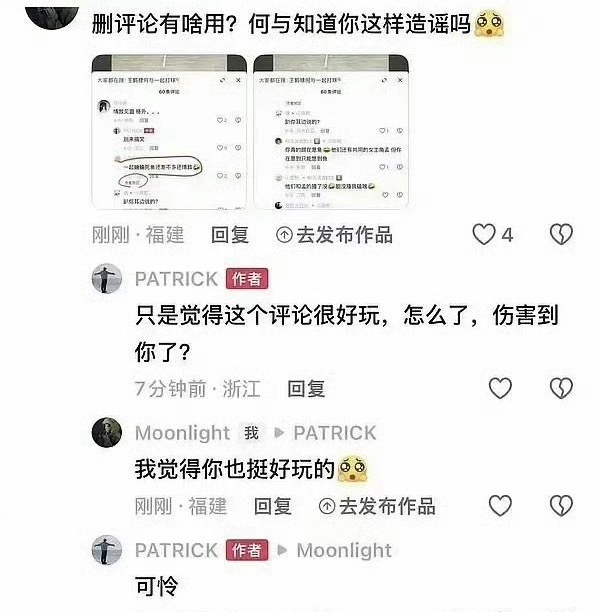
Task: Like the top comment with 4 likes
Action: pyautogui.click(x=484, y=235)
